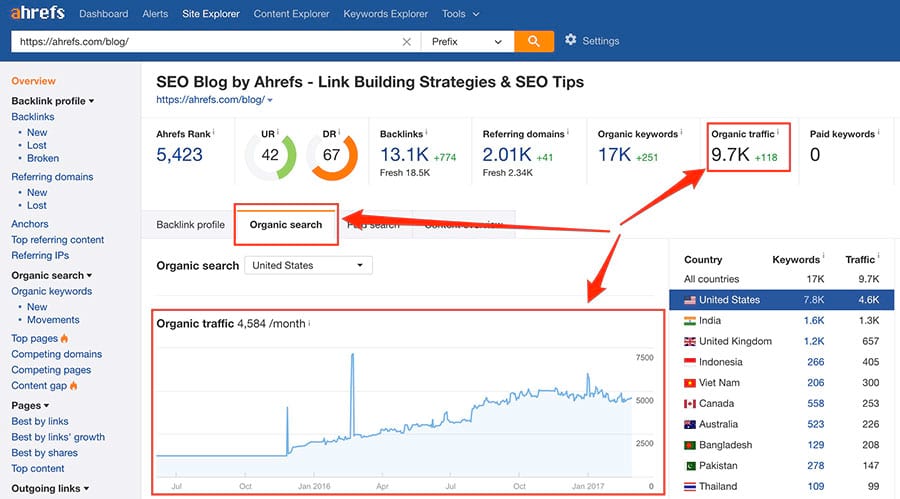Click the info icon beside Ahrefs Rank
Image resolution: width=900 pixels, height=499 pixels.
coord(214,133)
